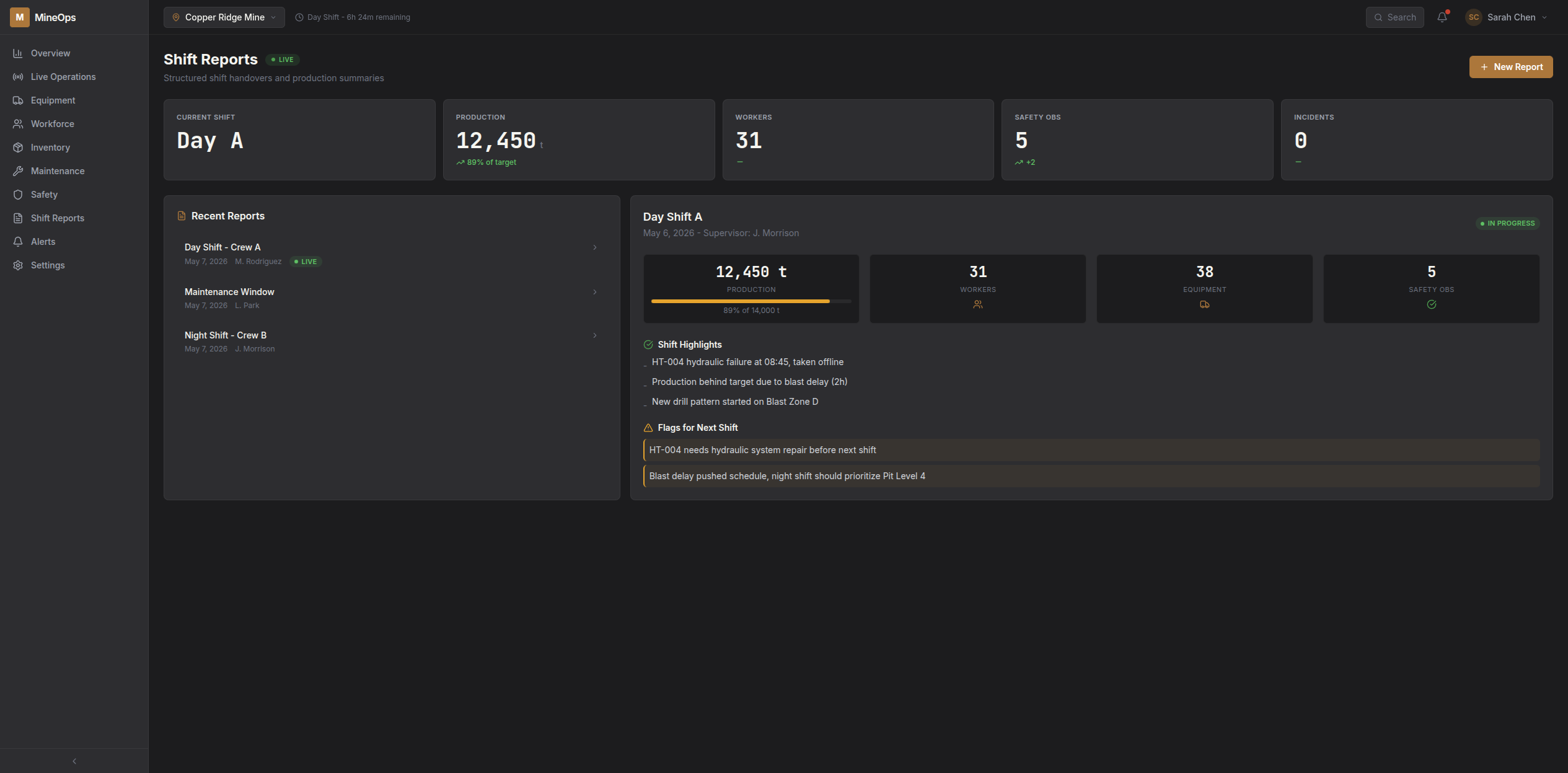Screen dimensions: 1568x773
Task: Click the LIVE badge next to Shift Reports
Action: click(x=283, y=60)
